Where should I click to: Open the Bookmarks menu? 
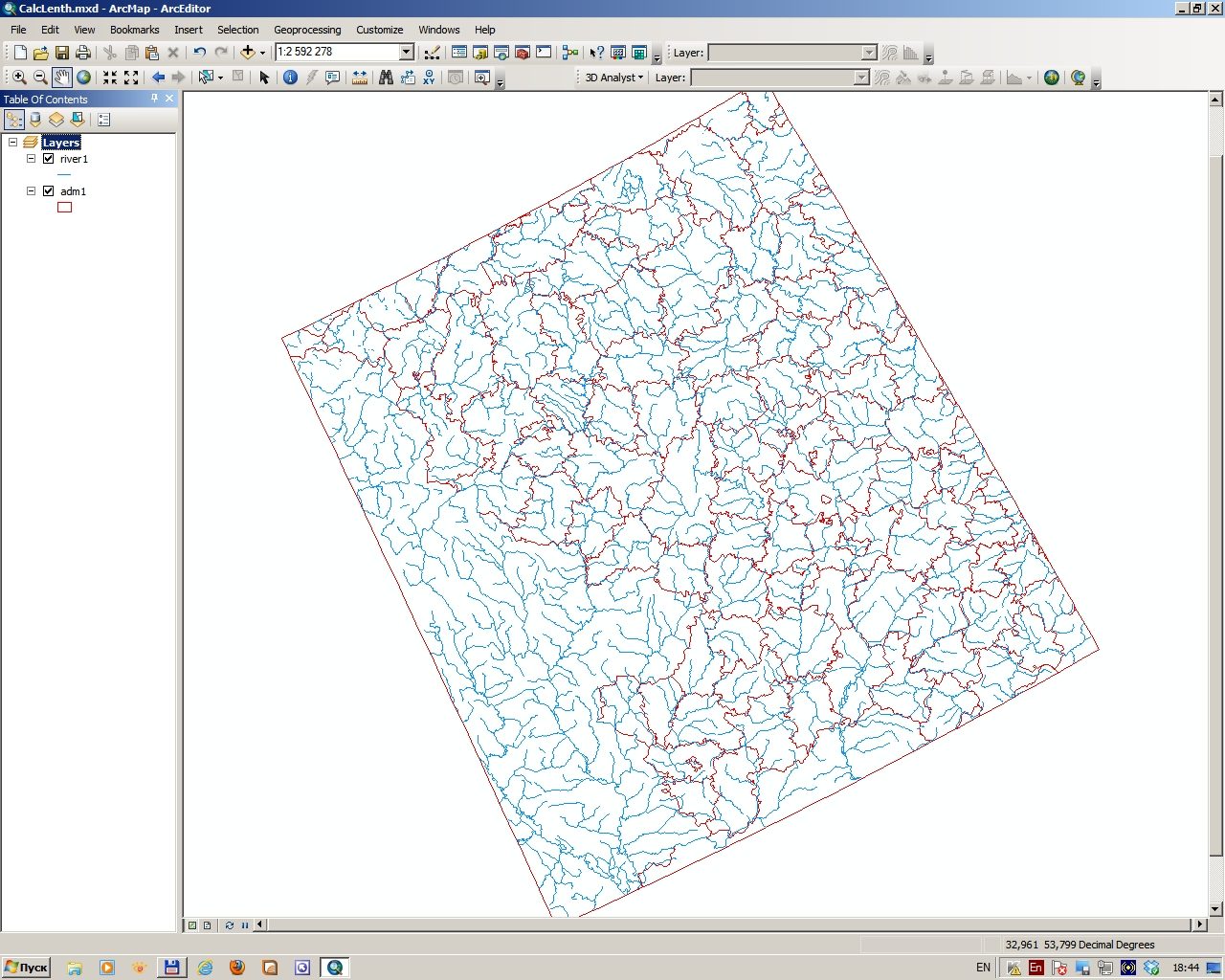(x=134, y=30)
